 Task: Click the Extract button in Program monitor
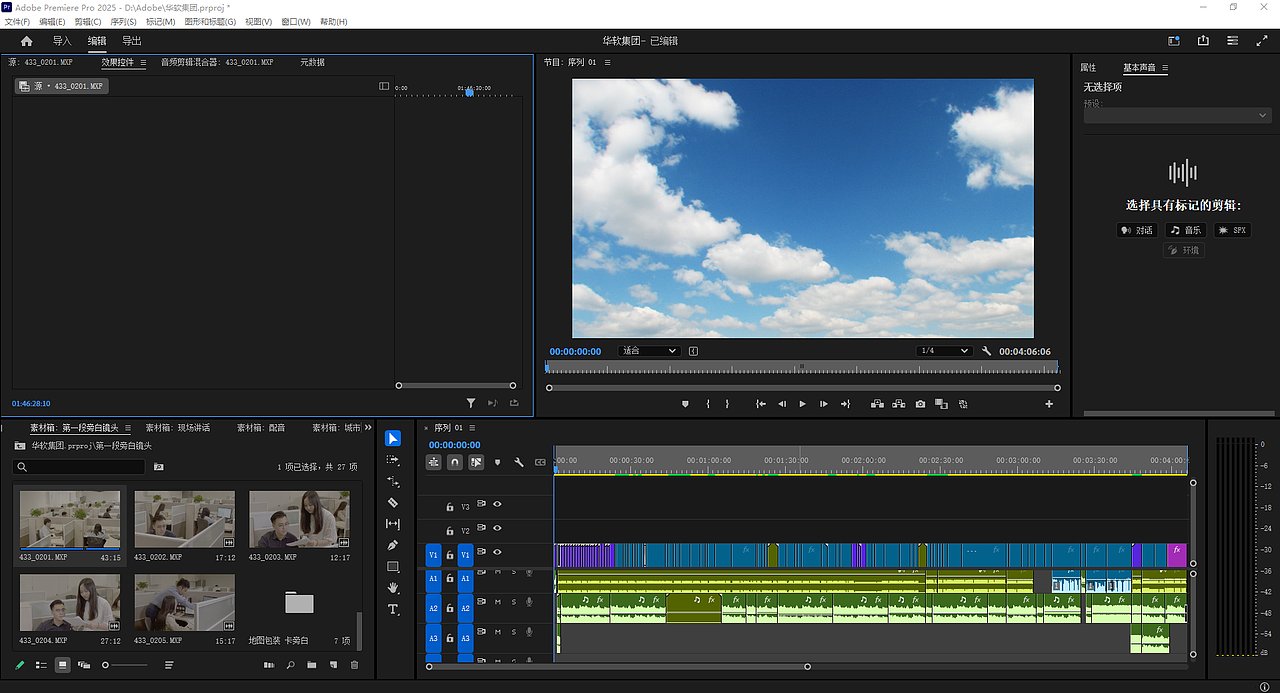(898, 404)
